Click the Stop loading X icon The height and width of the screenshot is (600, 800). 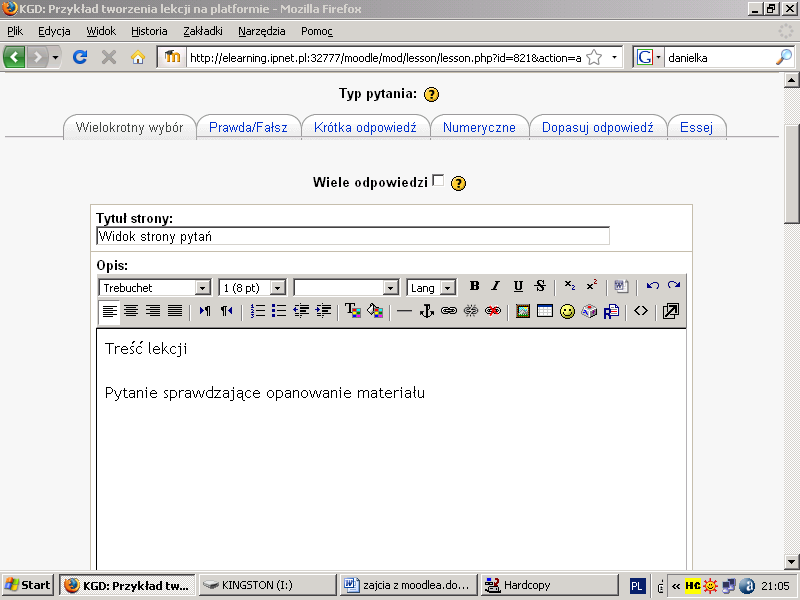pyautogui.click(x=109, y=57)
